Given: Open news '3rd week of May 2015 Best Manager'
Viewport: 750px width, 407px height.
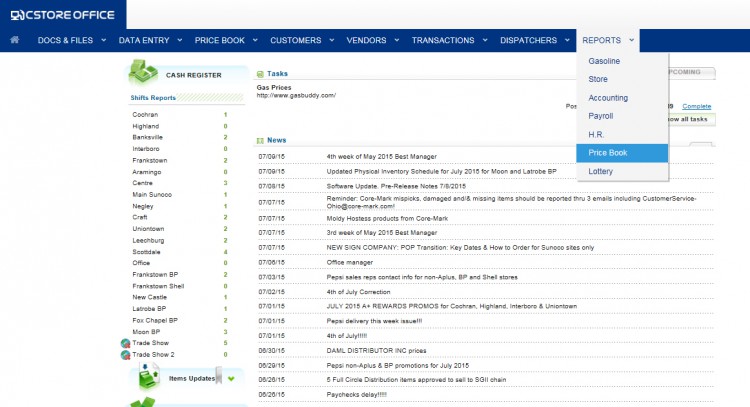Looking at the screenshot, I should coord(381,233).
